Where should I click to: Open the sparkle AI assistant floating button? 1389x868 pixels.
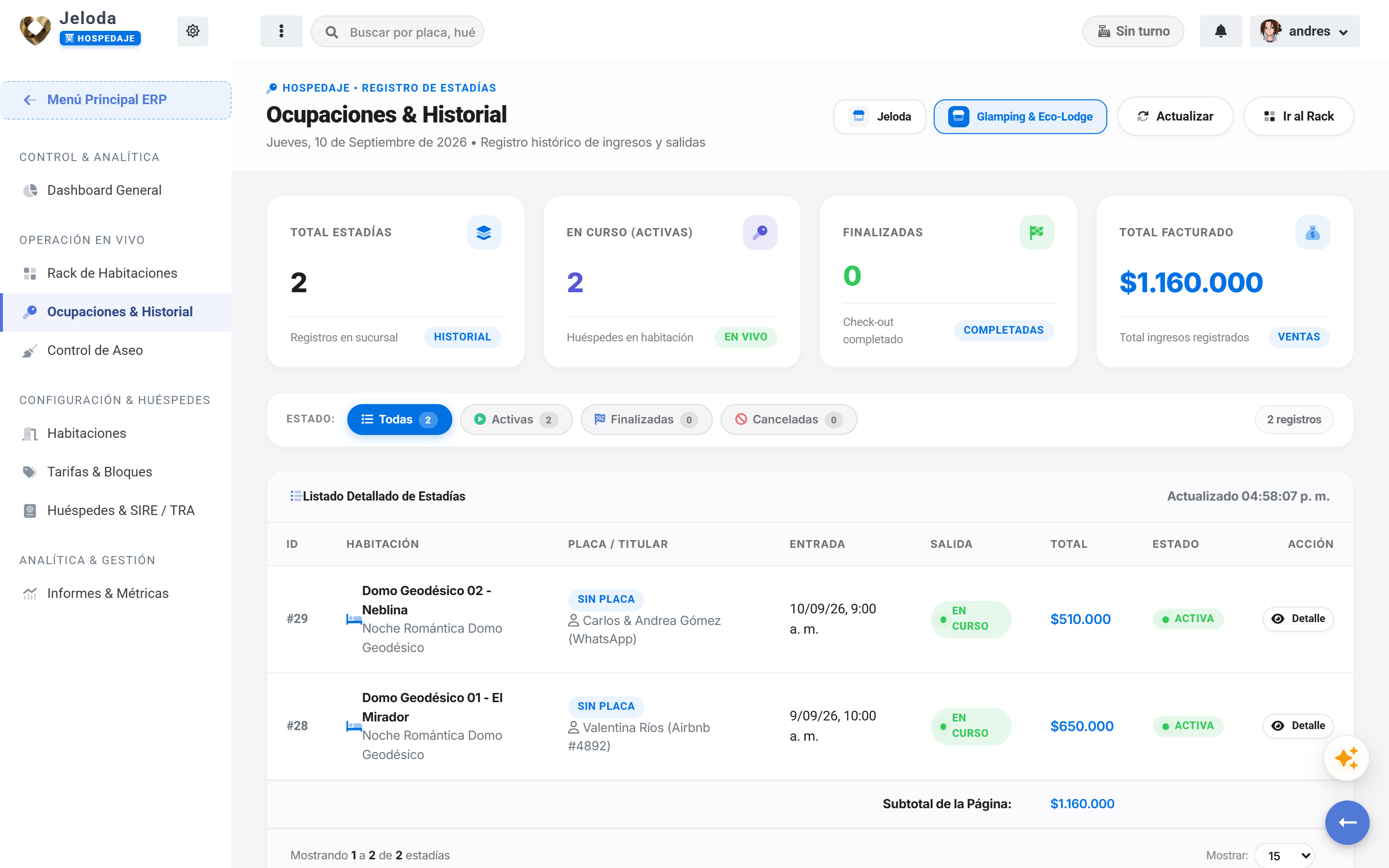[1346, 758]
